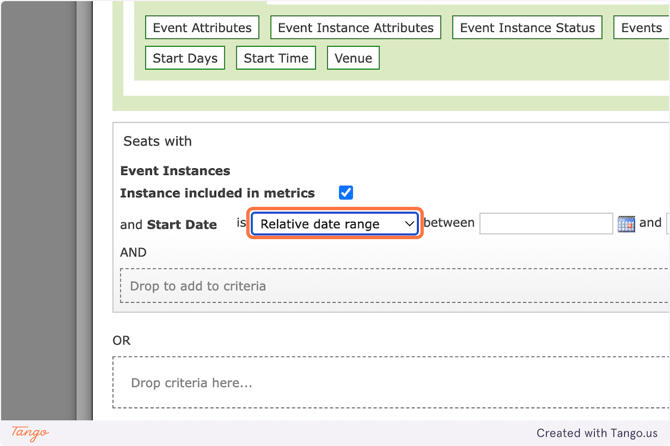This screenshot has height=446, width=670.
Task: Click the Start Days criteria tag
Action: tap(185, 58)
